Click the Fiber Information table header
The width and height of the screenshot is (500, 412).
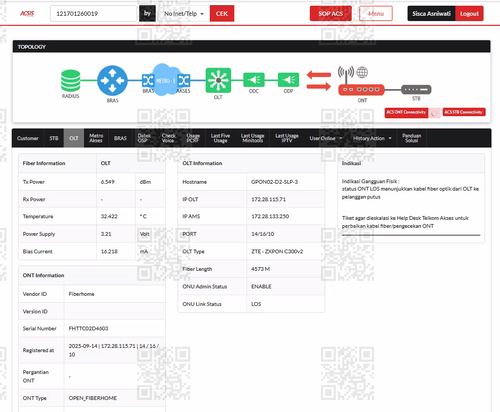[44, 163]
